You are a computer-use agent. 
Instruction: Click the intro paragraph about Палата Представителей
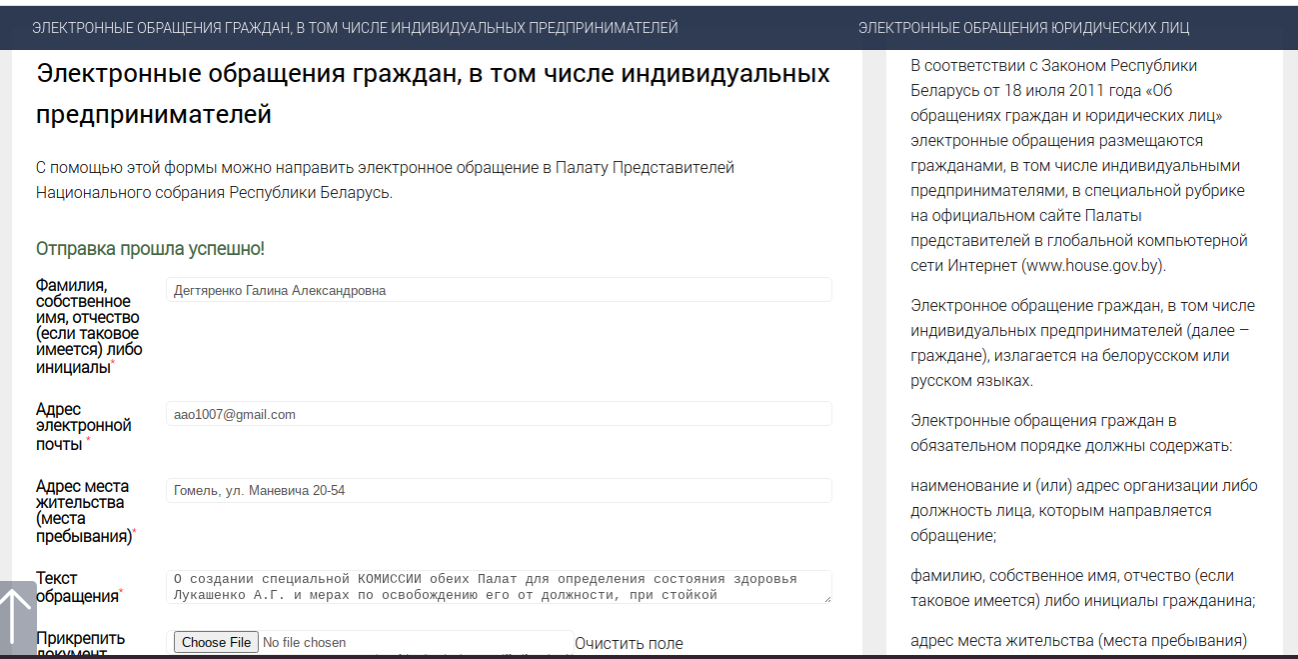click(x=385, y=180)
